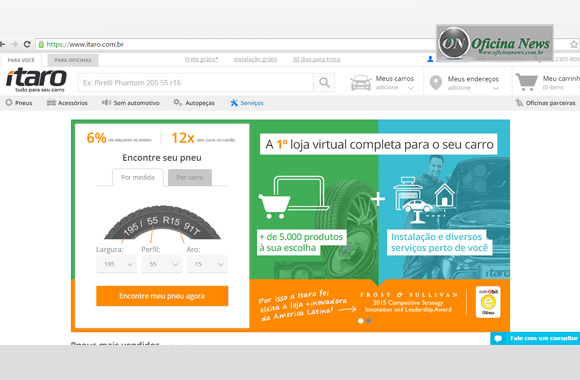Open the Acessórios menu
The image size is (580, 380).
tap(73, 103)
